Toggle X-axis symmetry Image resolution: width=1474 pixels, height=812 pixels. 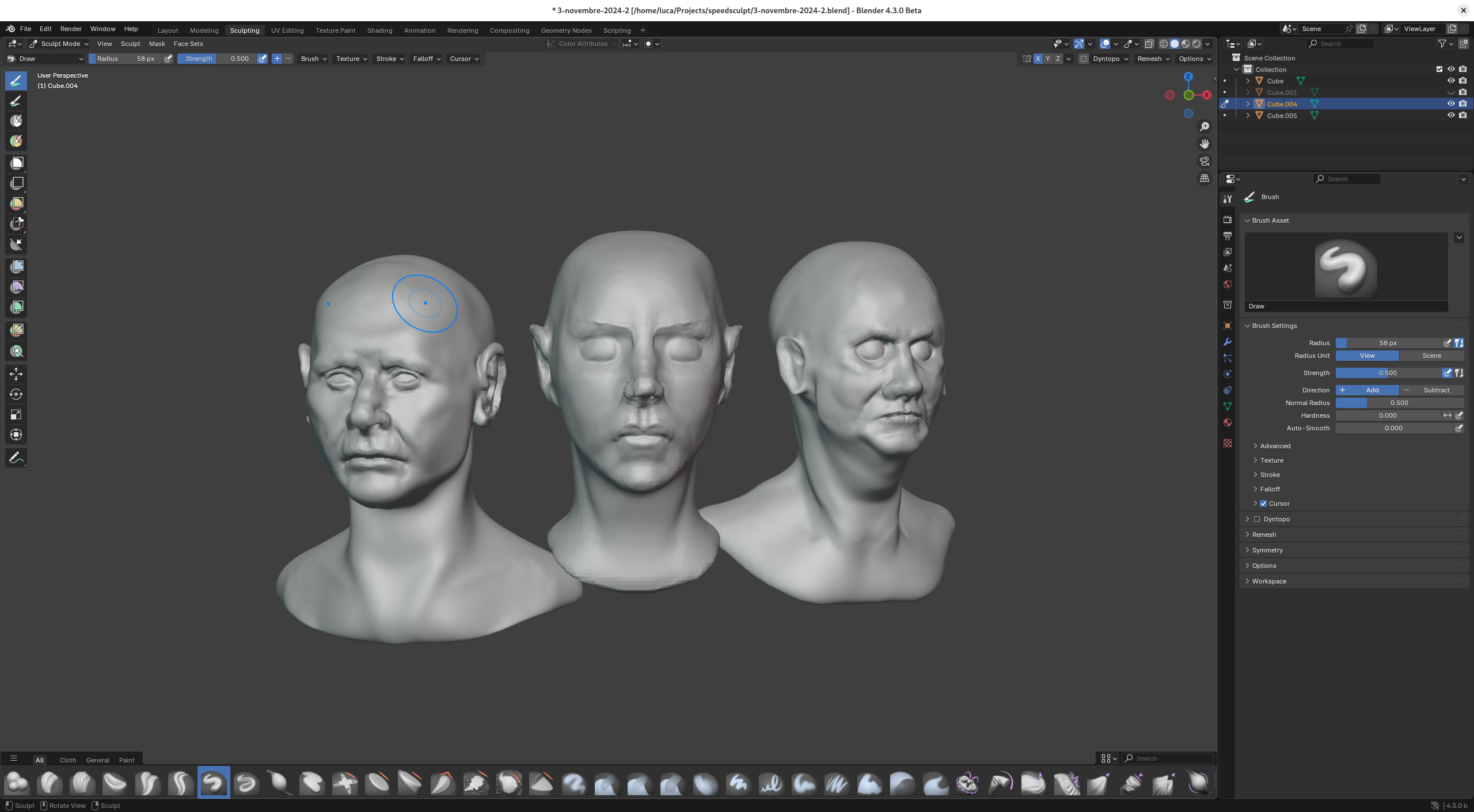click(1038, 59)
